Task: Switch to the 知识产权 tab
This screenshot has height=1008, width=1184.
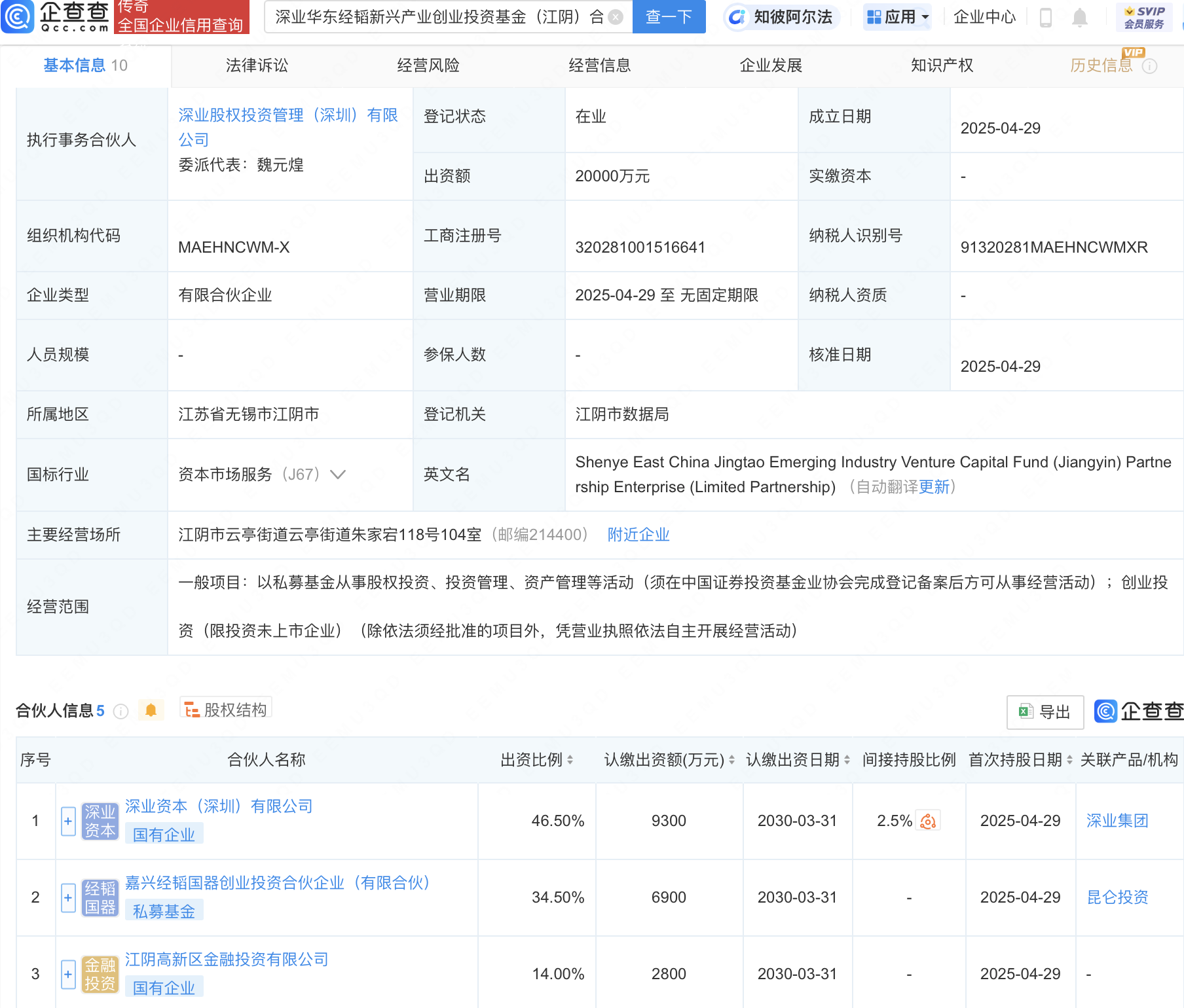Action: [942, 65]
